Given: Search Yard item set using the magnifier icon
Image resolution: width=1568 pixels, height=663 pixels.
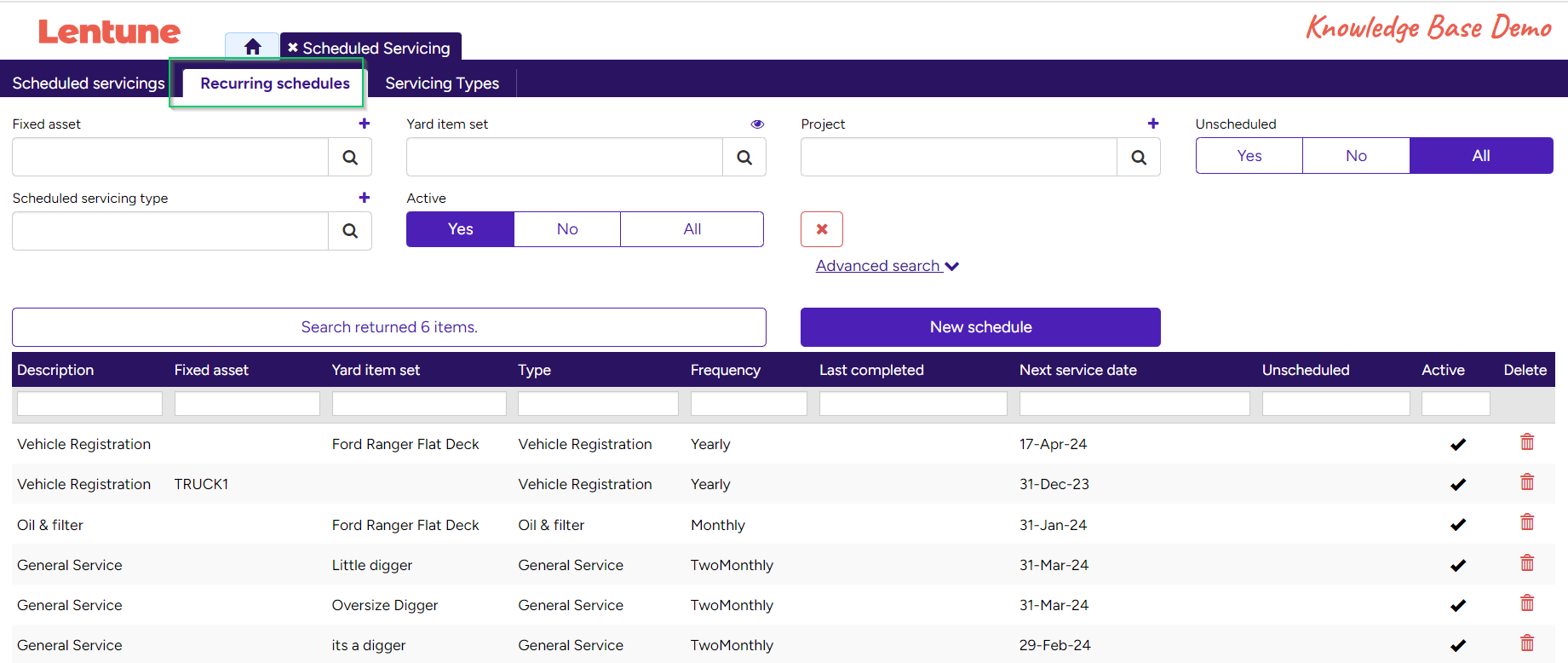Looking at the screenshot, I should [x=744, y=157].
